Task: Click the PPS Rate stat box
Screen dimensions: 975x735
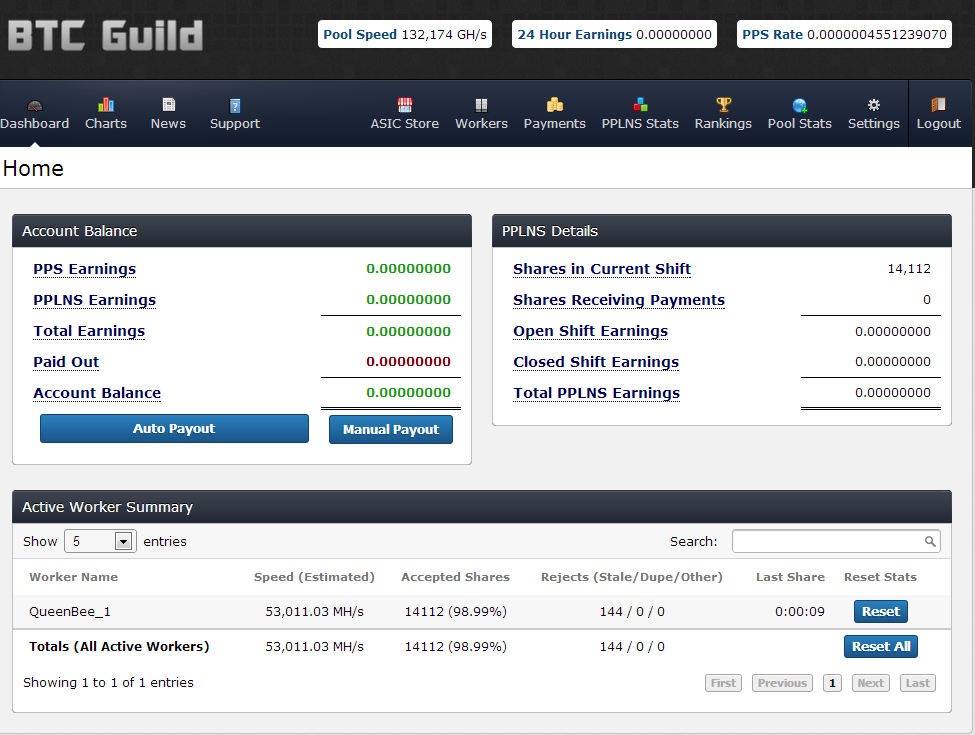Action: 844,34
